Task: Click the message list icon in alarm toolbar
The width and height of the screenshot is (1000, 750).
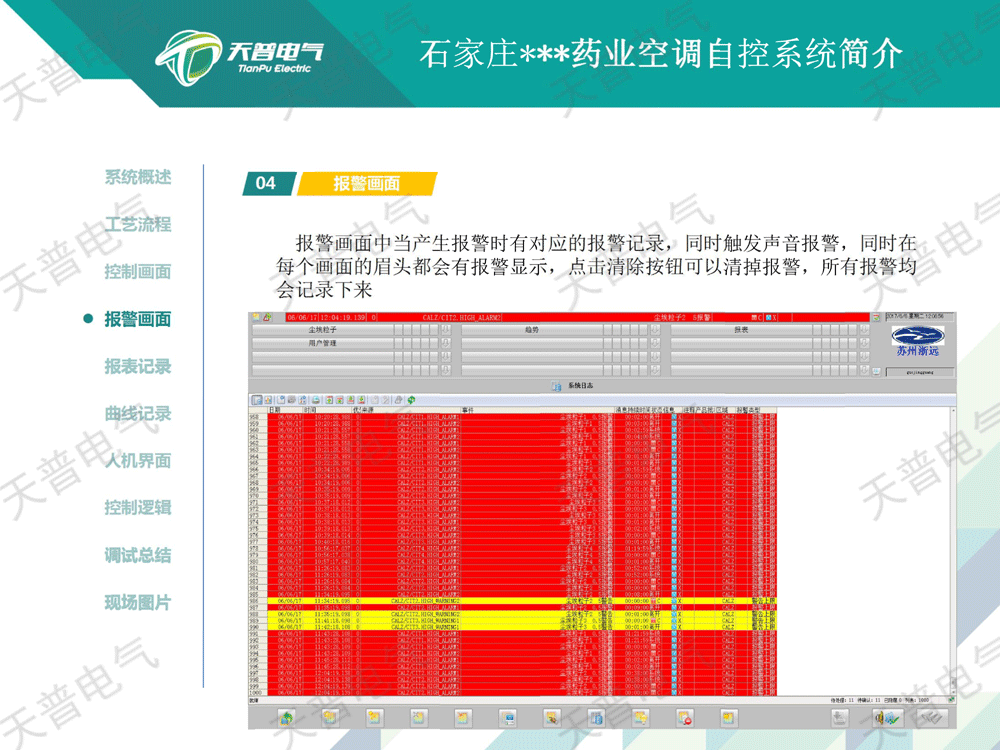Action: (x=257, y=400)
